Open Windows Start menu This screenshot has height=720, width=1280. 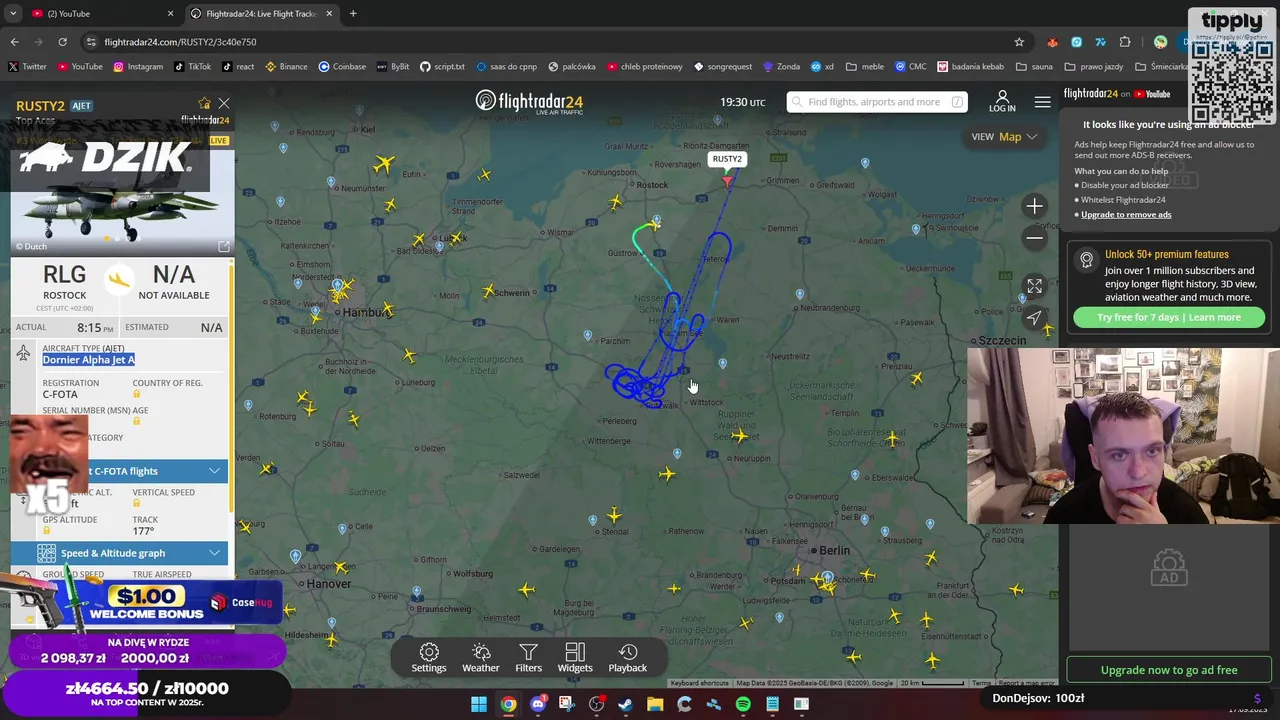pyautogui.click(x=479, y=704)
